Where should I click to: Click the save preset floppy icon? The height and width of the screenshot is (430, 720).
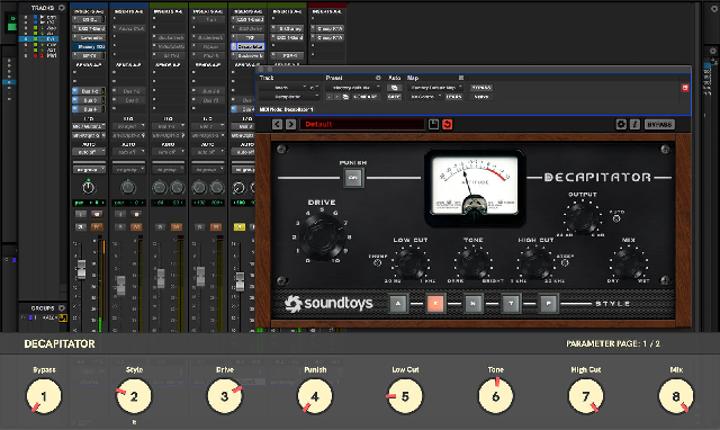coord(433,124)
